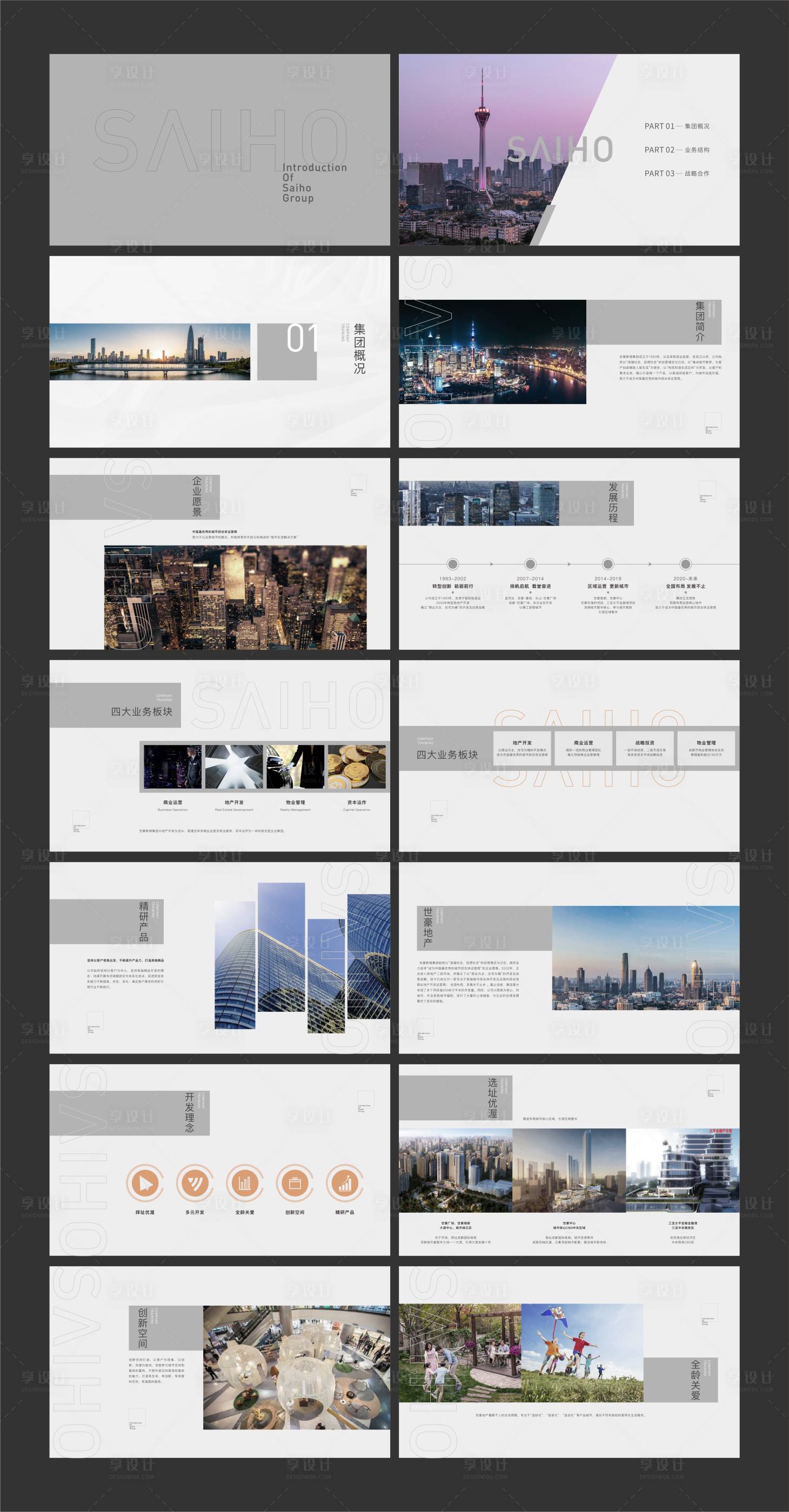Click the daytime city skyline photo
The width and height of the screenshot is (789, 1512).
tap(646, 958)
